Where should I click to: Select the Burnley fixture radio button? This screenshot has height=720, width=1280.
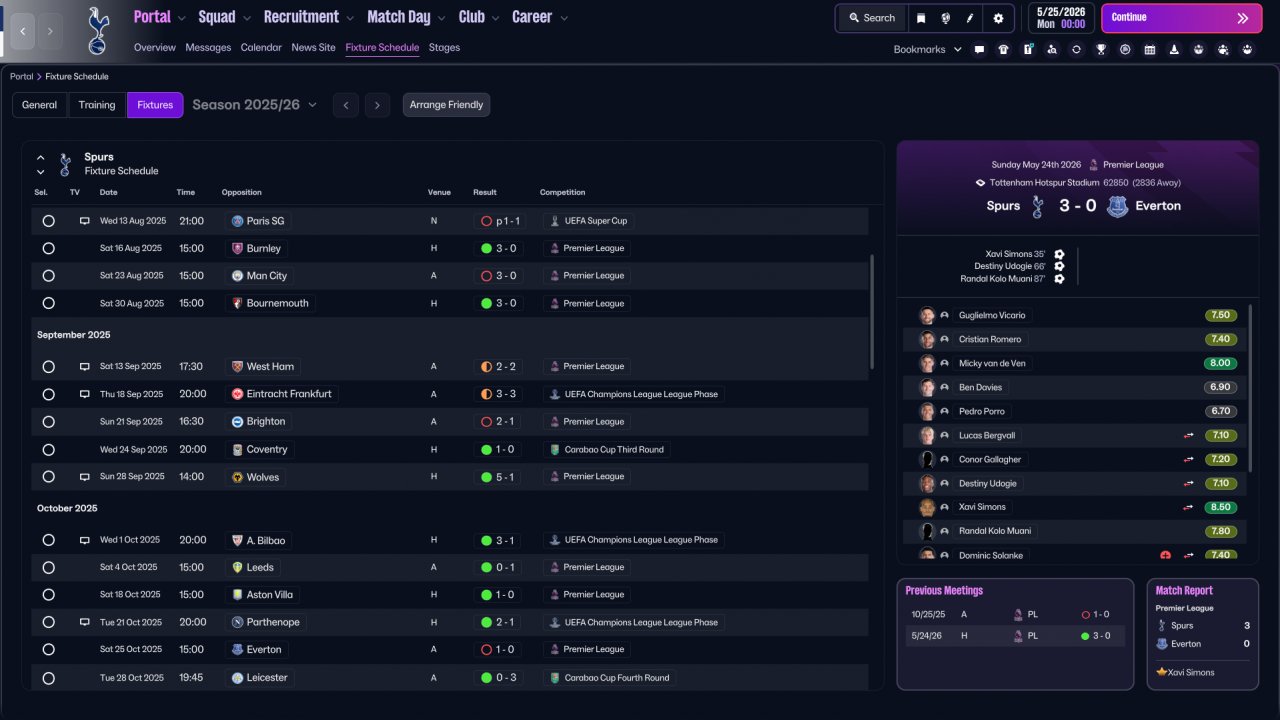[48, 248]
